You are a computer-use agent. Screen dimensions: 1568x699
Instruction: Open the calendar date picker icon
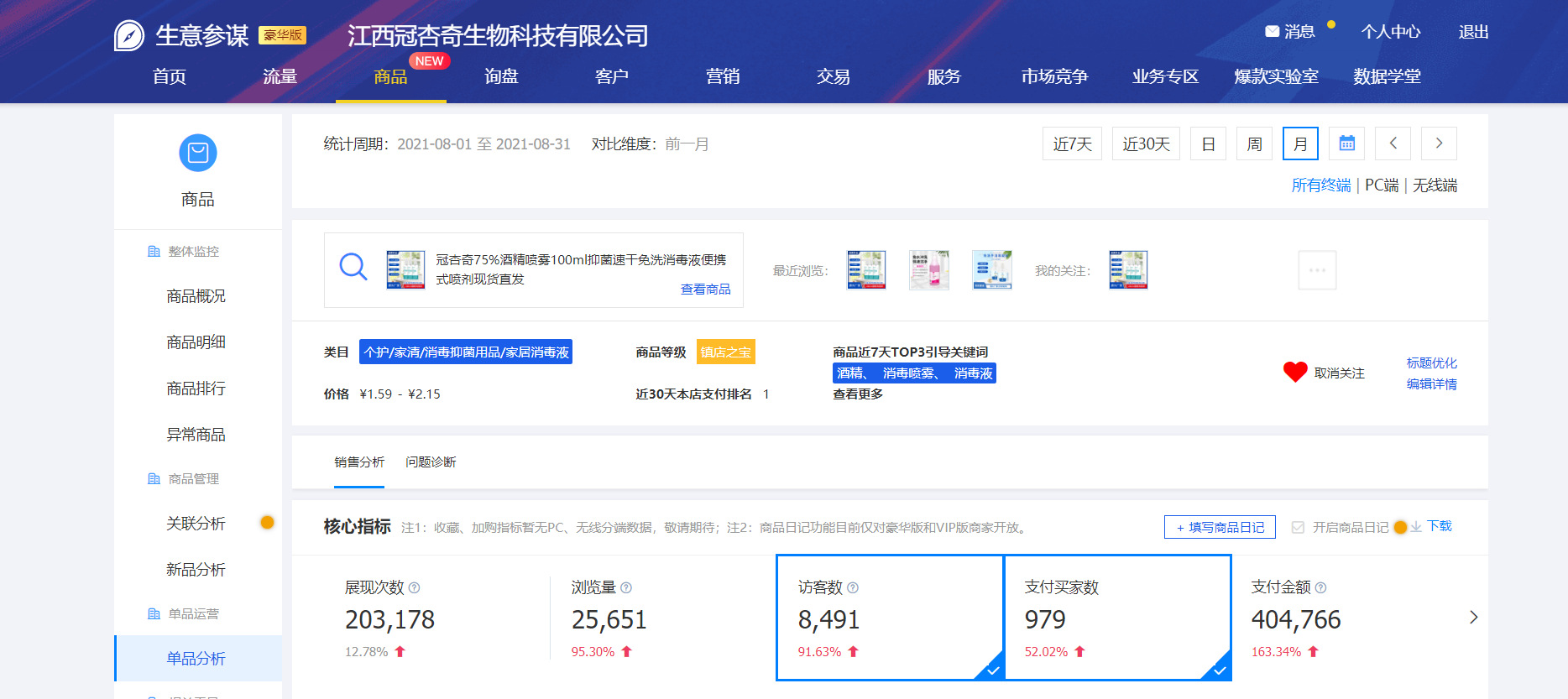[x=1346, y=143]
